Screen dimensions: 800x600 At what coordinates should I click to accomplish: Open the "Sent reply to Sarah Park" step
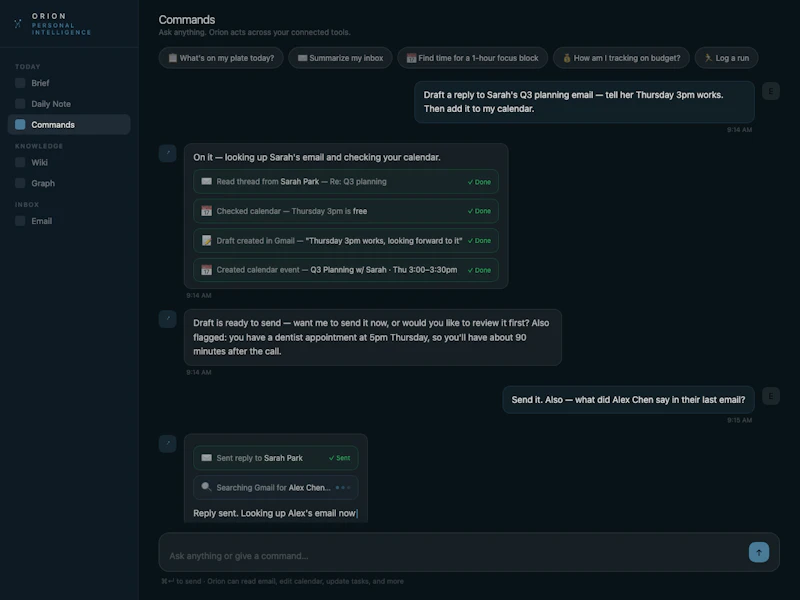pos(276,458)
